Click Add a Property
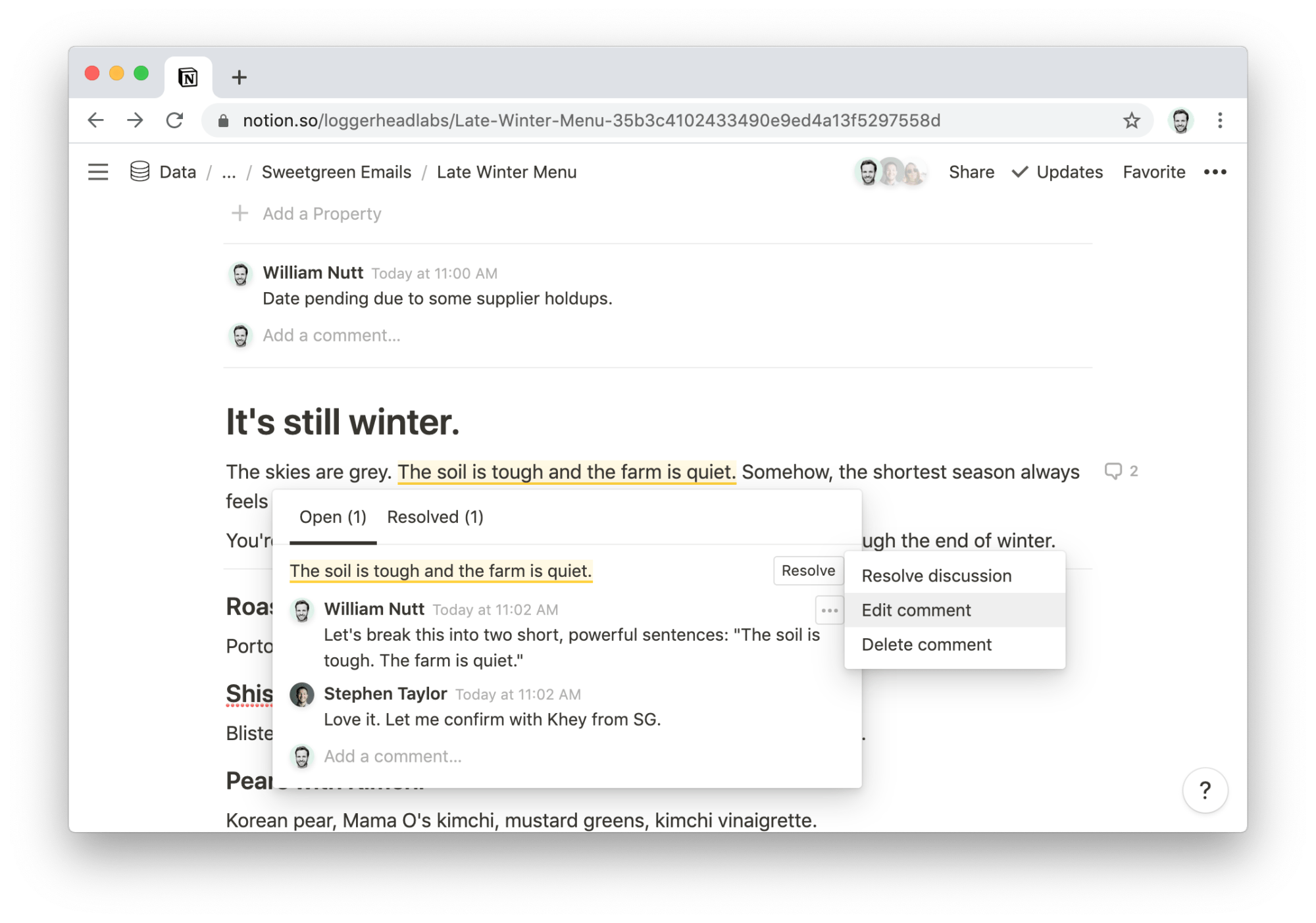 coord(322,214)
